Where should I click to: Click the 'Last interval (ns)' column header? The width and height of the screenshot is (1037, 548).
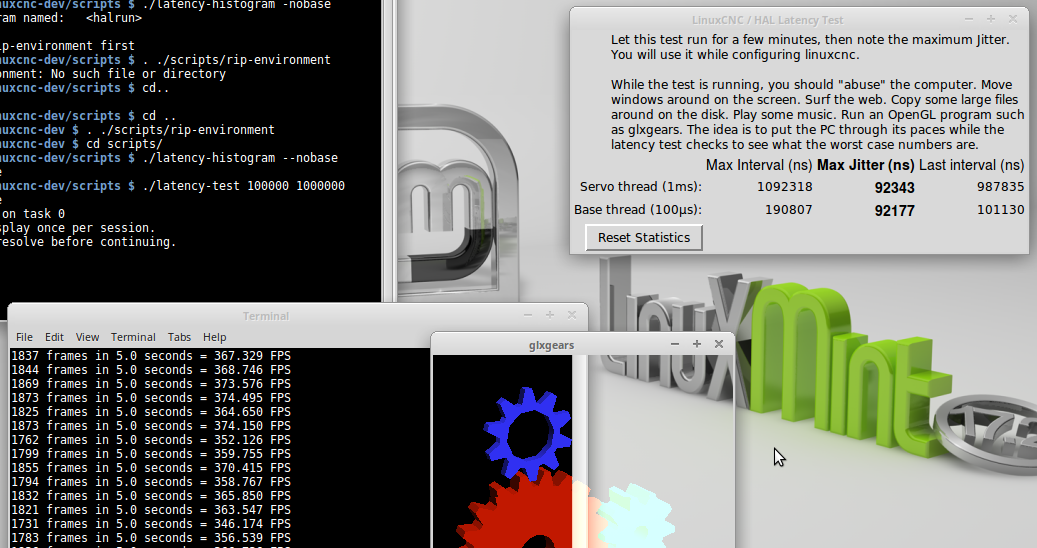pos(972,165)
